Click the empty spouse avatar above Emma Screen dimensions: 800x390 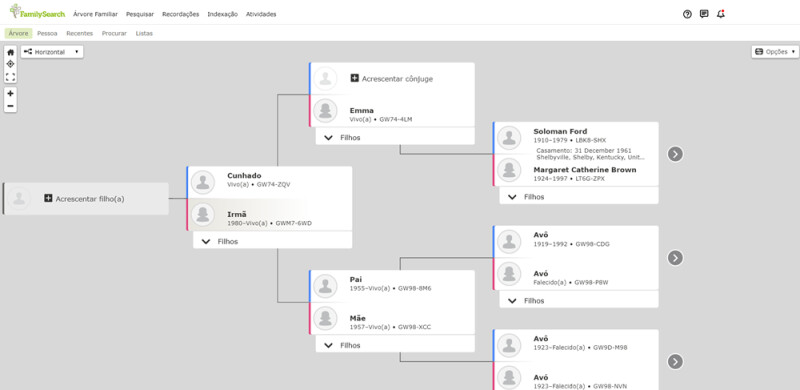[x=325, y=79]
